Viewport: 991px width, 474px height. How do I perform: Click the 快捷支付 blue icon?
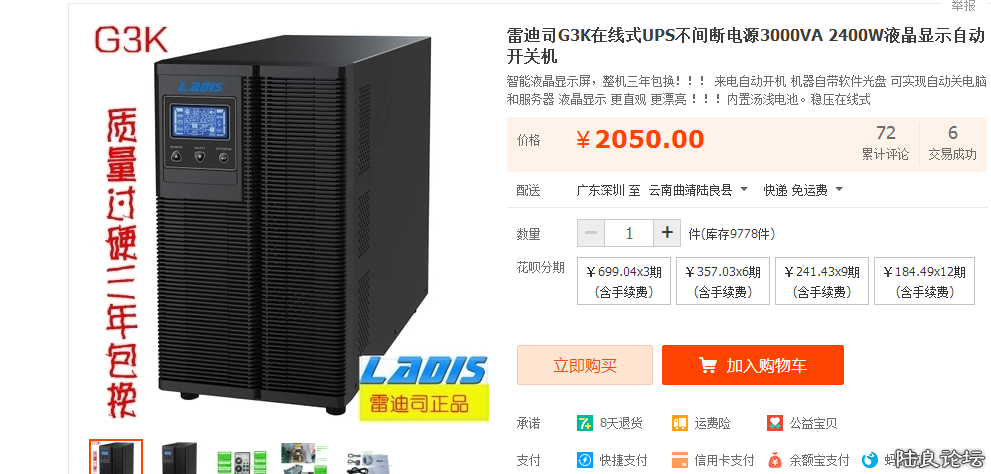coord(585,459)
